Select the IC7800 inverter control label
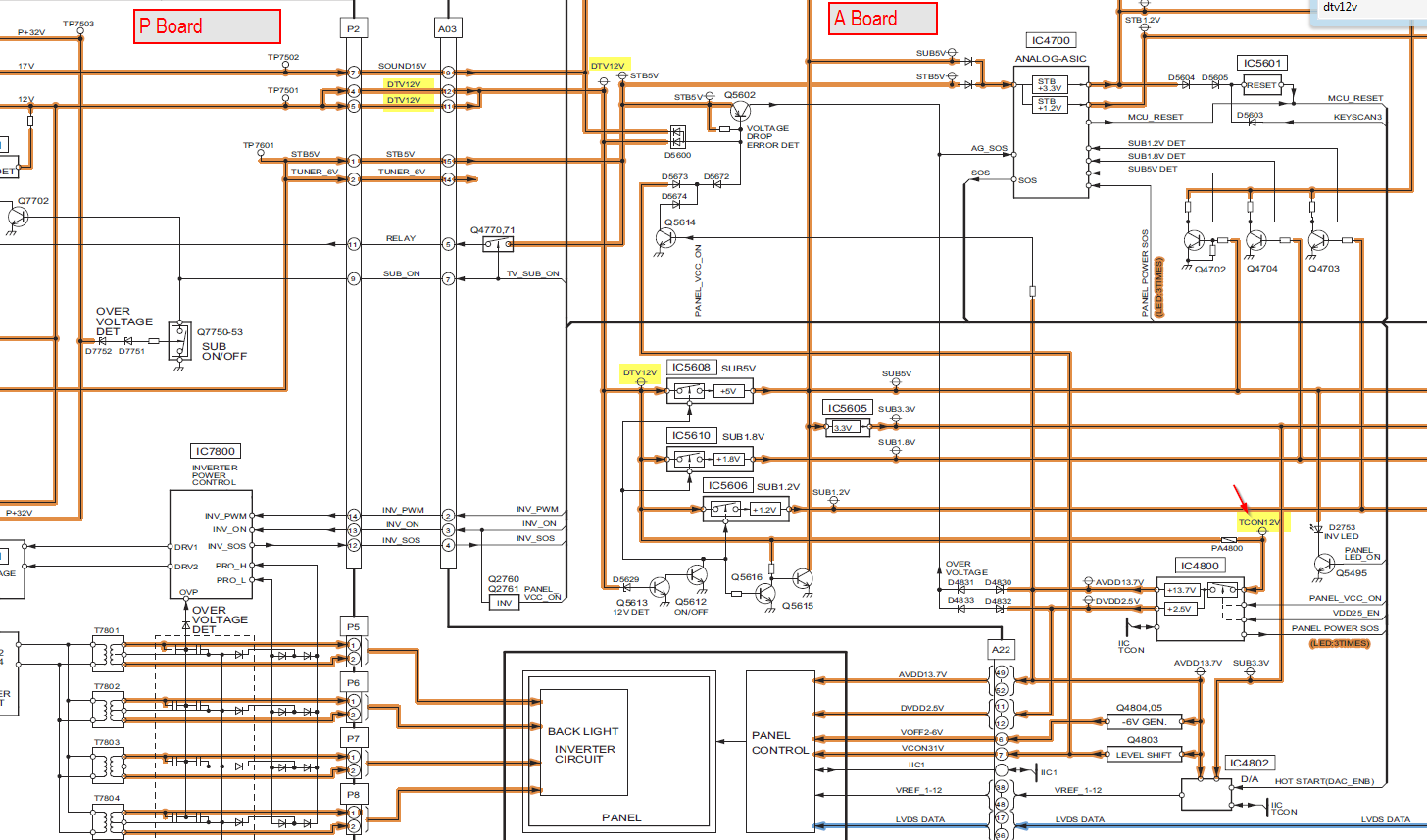 (215, 452)
